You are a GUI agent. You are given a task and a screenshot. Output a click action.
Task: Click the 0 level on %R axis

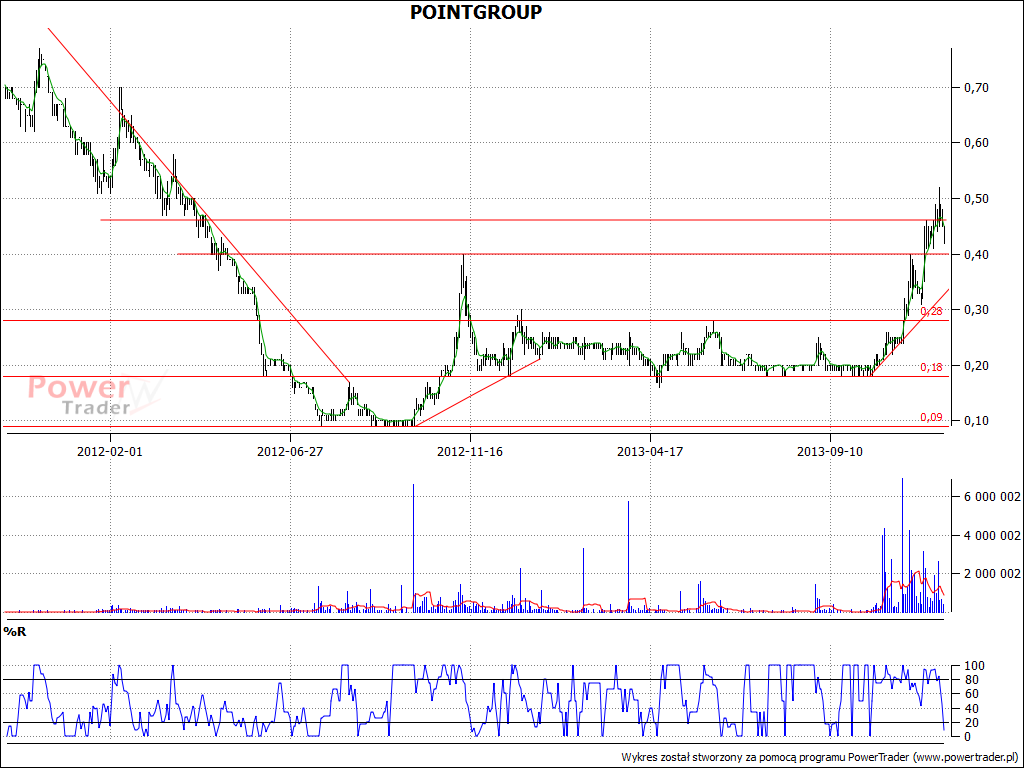click(x=967, y=737)
